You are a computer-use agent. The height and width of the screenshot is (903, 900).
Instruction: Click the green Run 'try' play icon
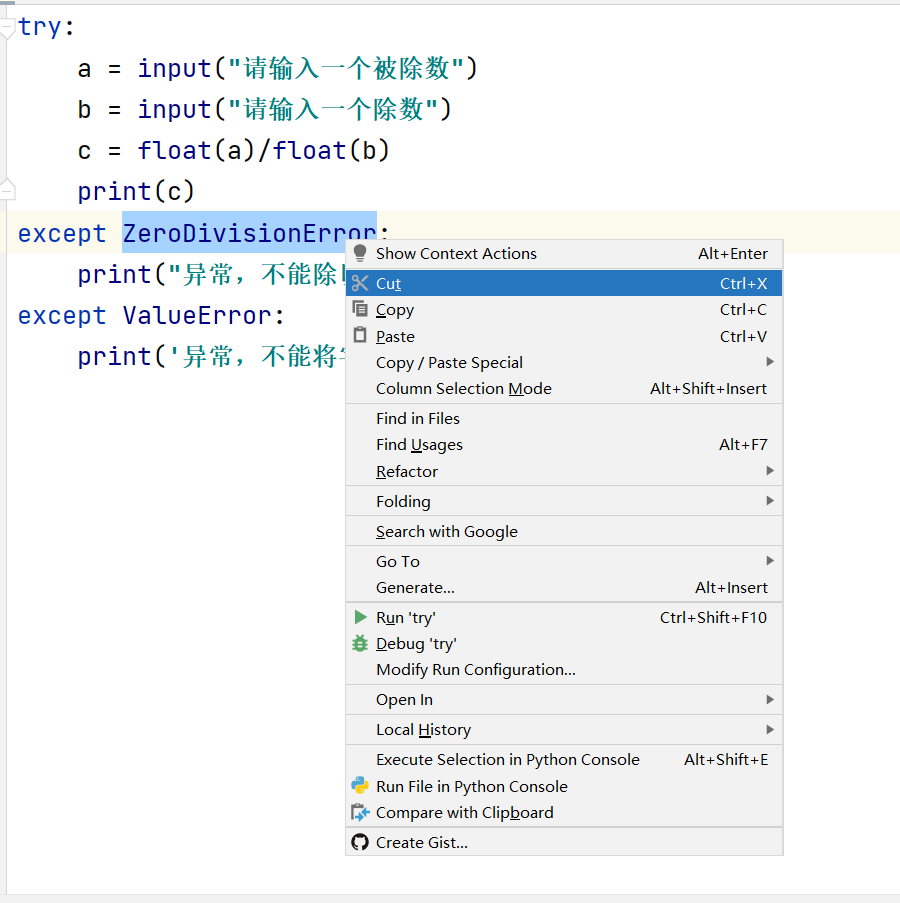pos(360,617)
